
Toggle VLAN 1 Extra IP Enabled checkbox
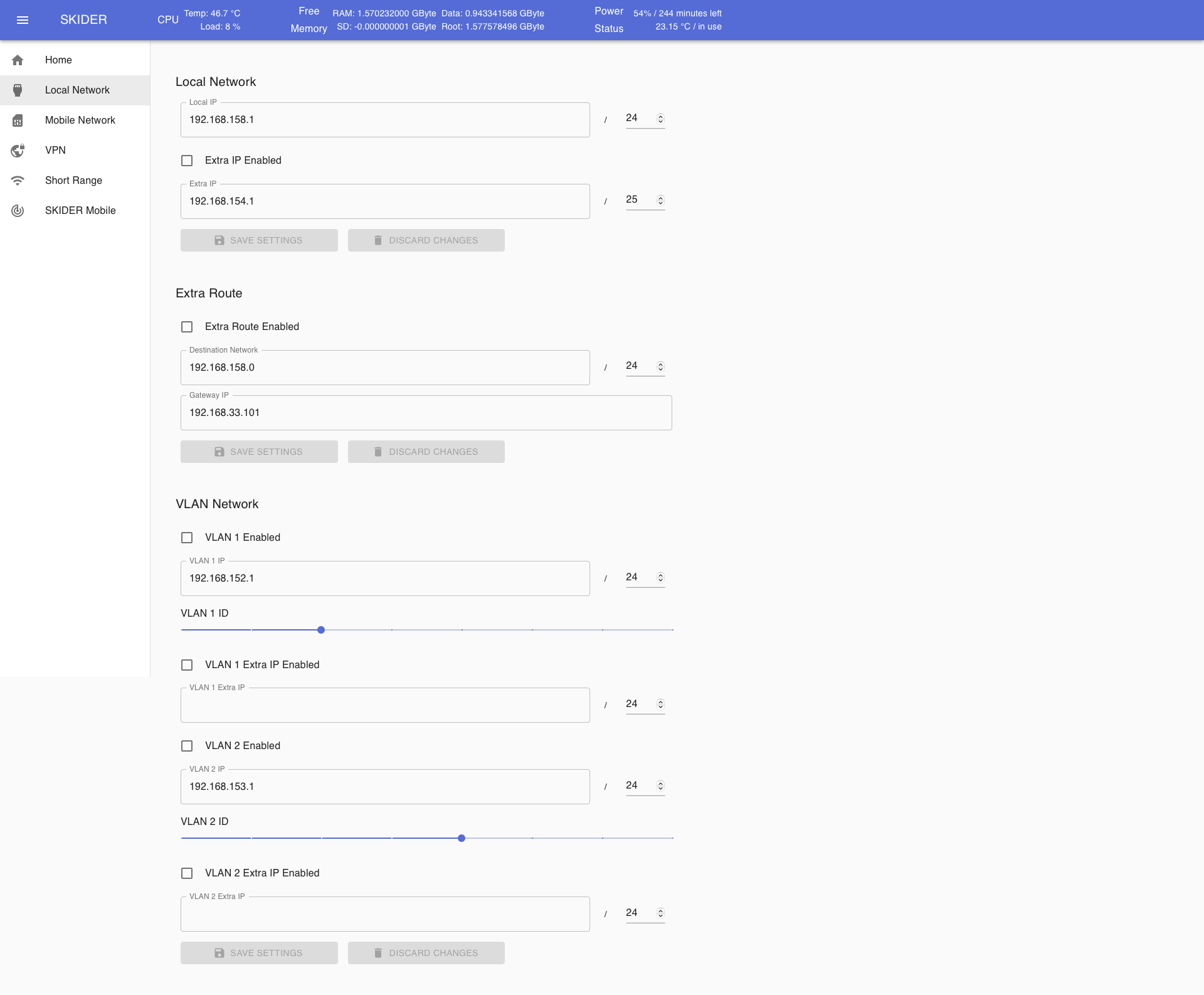[187, 665]
